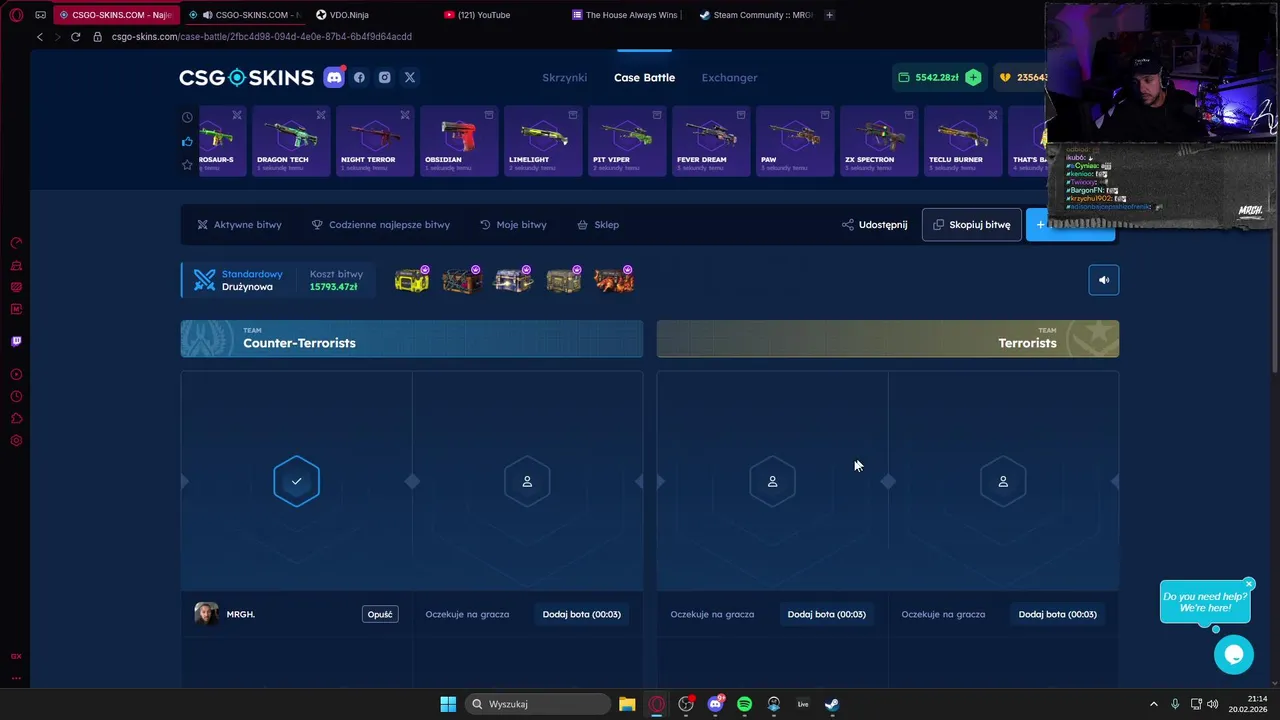Image resolution: width=1280 pixels, height=720 pixels.
Task: Click the checked hexagon player slot
Action: [x=296, y=481]
